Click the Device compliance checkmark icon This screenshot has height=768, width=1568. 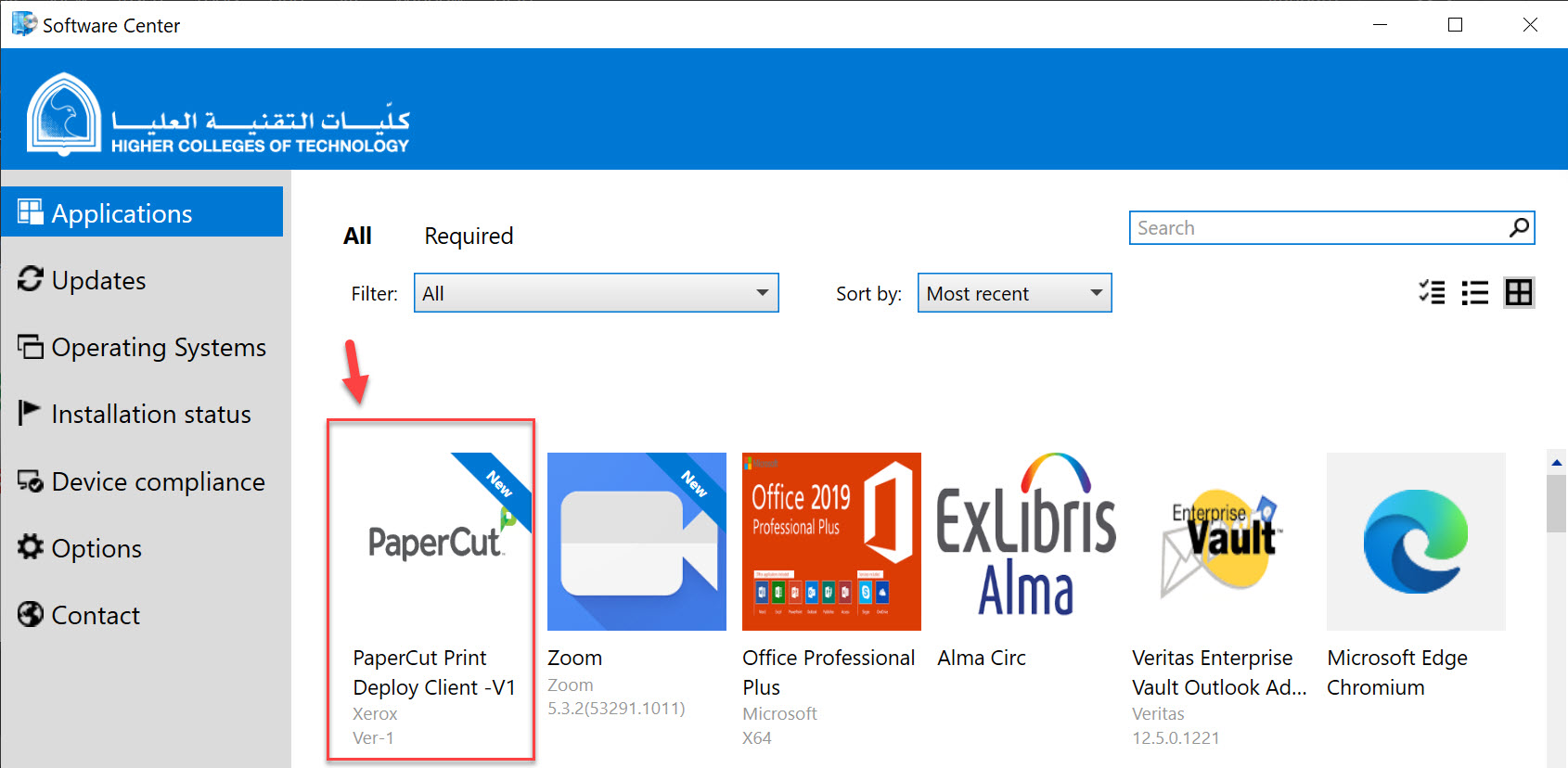pos(31,481)
